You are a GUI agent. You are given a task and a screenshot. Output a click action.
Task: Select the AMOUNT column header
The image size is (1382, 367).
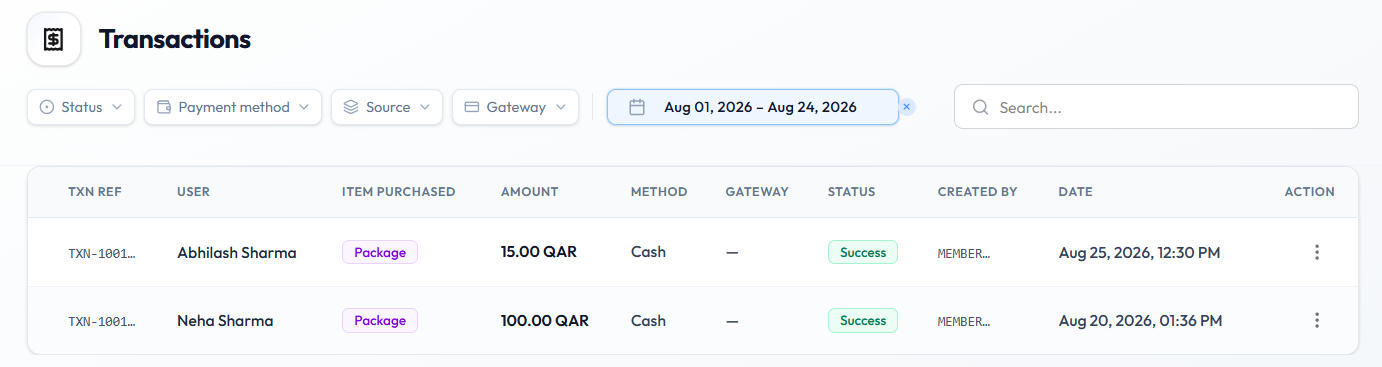click(530, 192)
